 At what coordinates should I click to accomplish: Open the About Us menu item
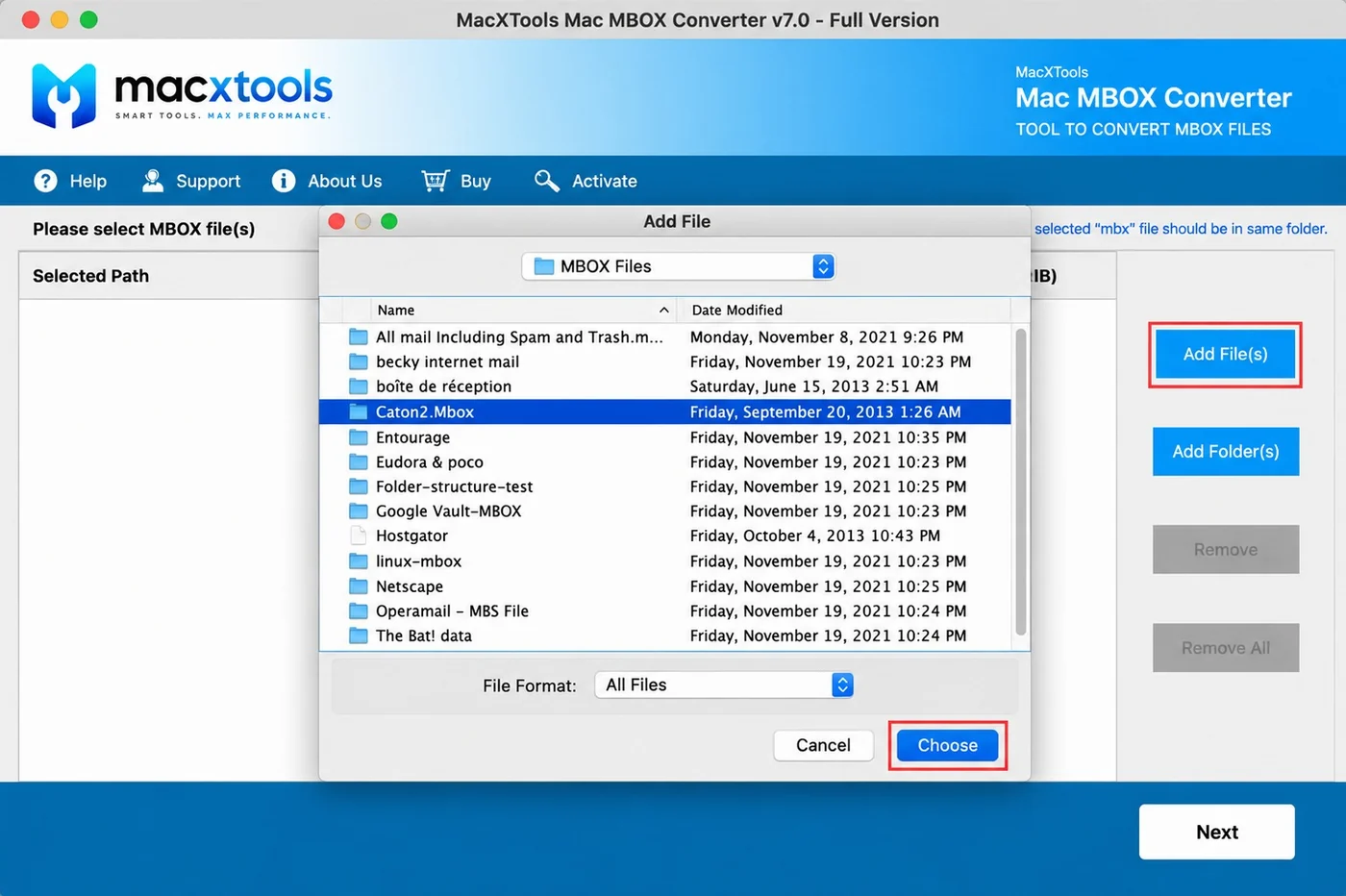(x=327, y=181)
